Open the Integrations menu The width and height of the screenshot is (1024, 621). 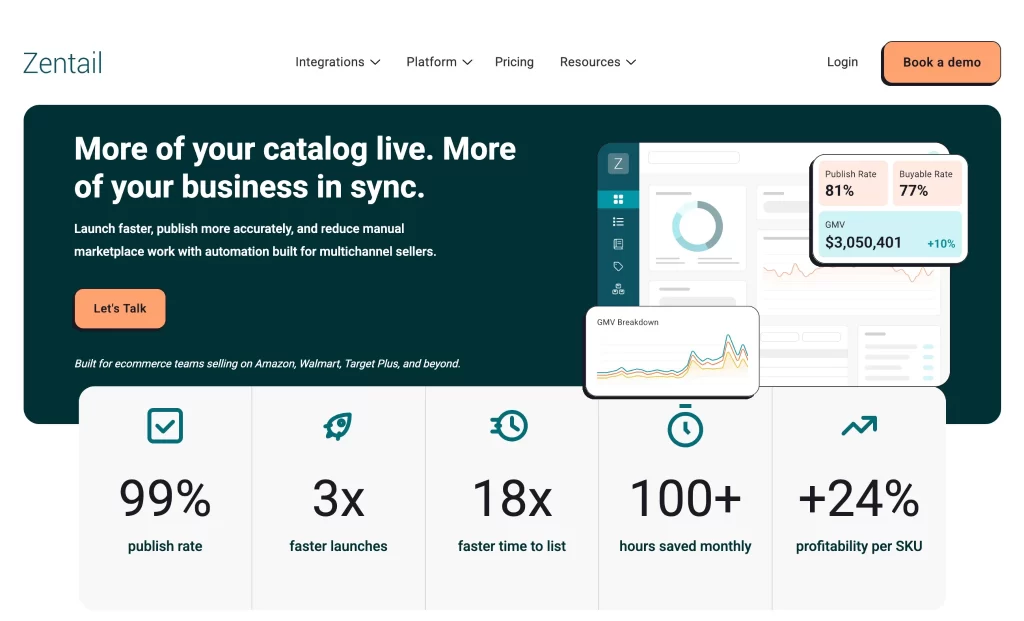[x=337, y=62]
